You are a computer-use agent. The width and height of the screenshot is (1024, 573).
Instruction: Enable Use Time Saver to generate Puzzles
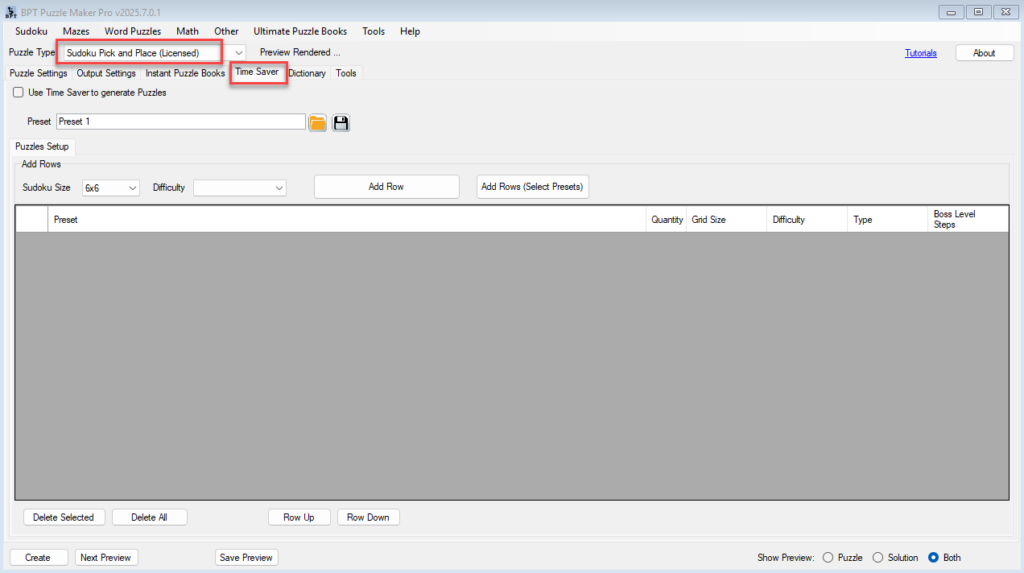18,93
